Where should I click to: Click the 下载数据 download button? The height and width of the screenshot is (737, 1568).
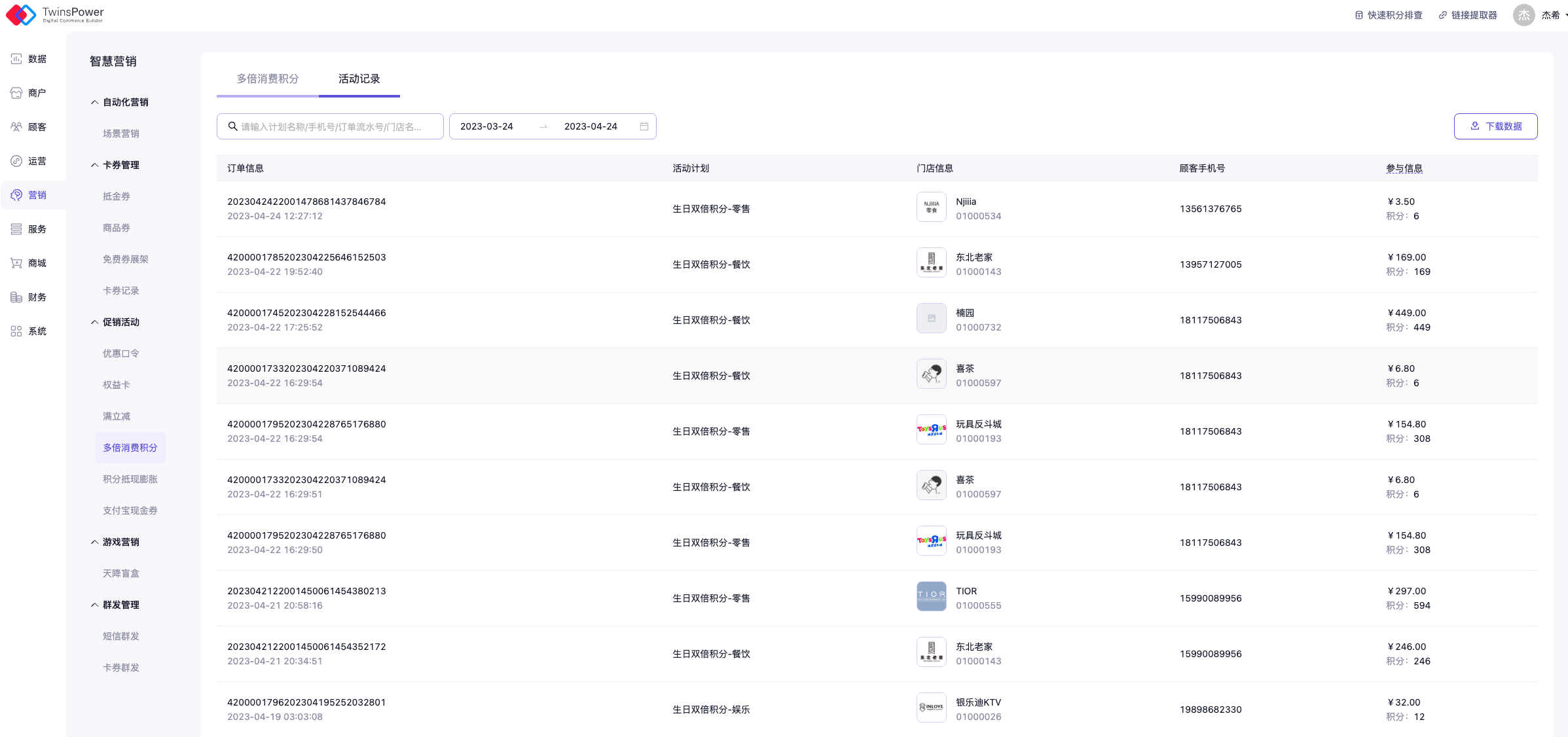[x=1495, y=126]
